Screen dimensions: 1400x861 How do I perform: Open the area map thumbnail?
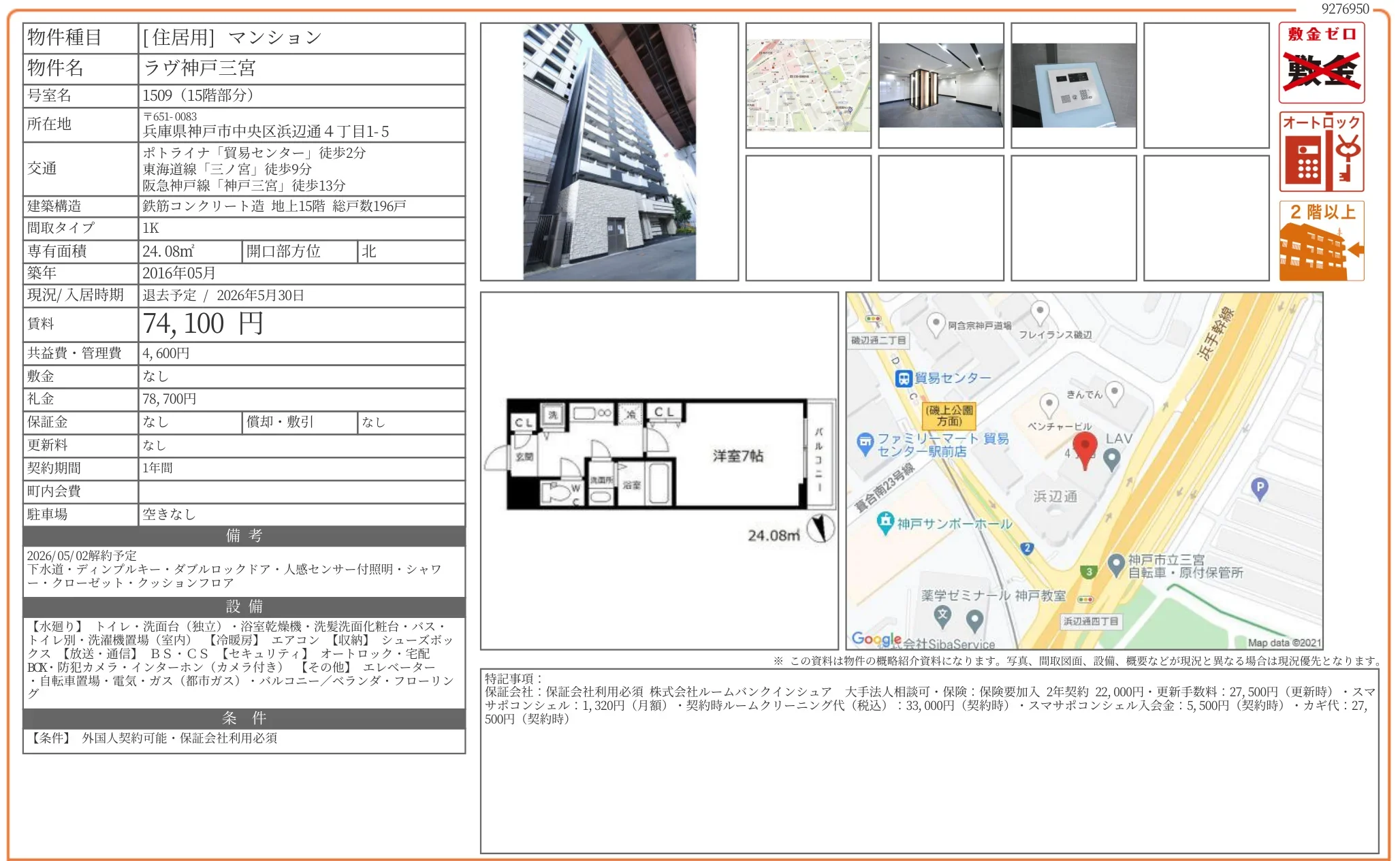[808, 85]
